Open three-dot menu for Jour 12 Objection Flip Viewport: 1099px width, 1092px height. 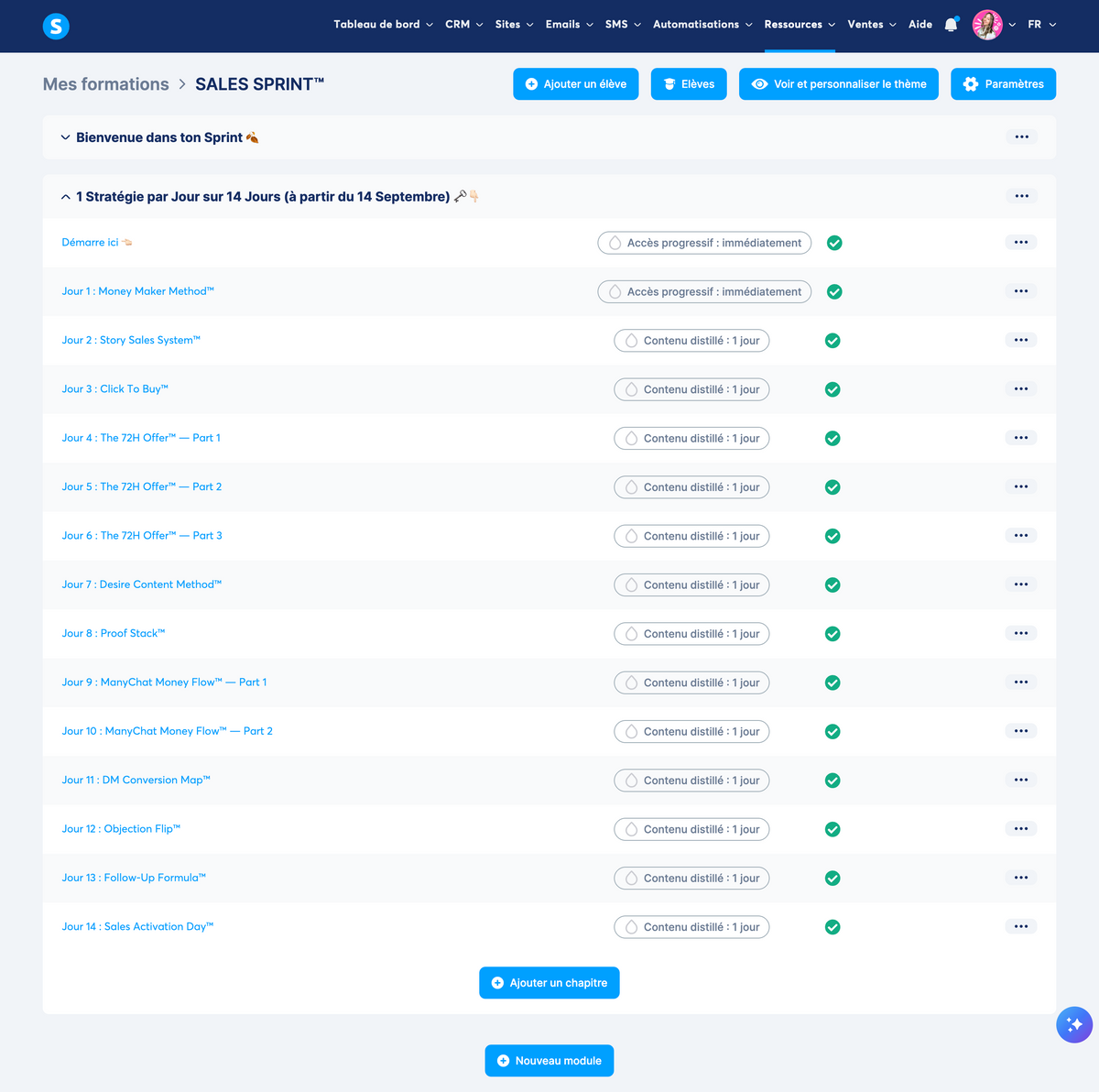pos(1021,829)
